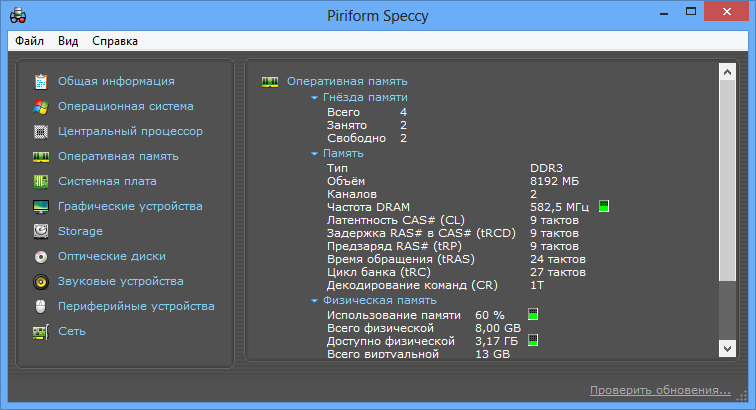View the Звуковые устройства section
Screen dimensions: 756x410
(x=121, y=281)
